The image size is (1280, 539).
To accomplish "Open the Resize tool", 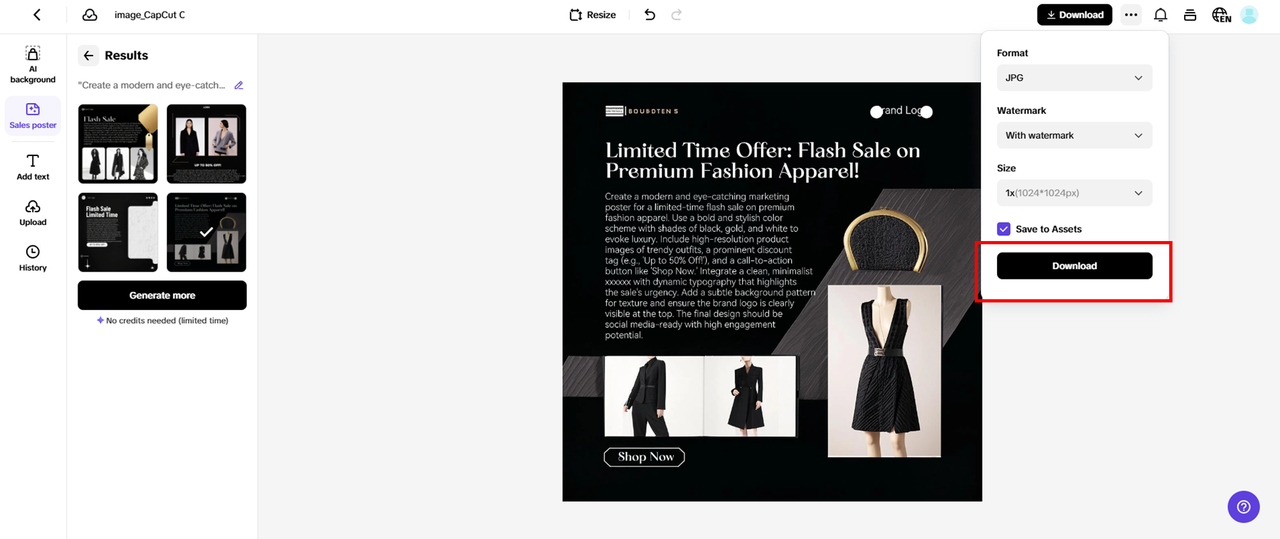I will click(592, 15).
